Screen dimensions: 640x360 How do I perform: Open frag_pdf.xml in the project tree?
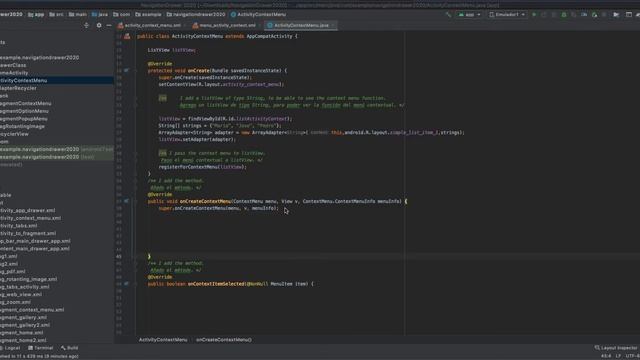[x=13, y=271]
